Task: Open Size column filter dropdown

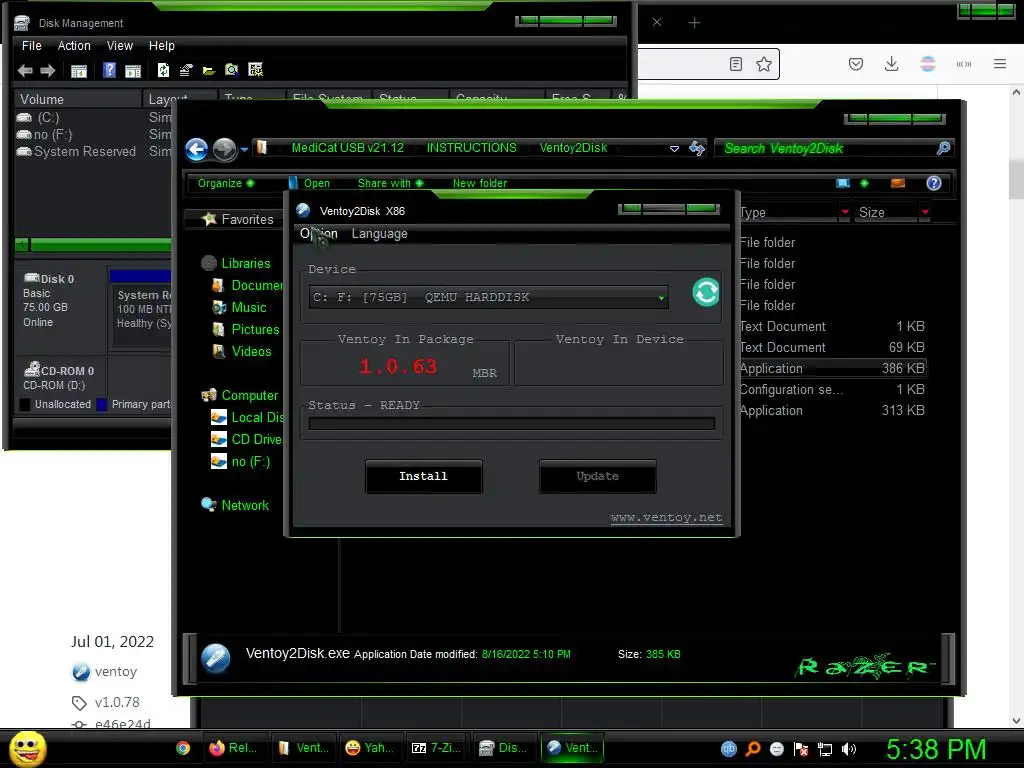Action: 925,212
